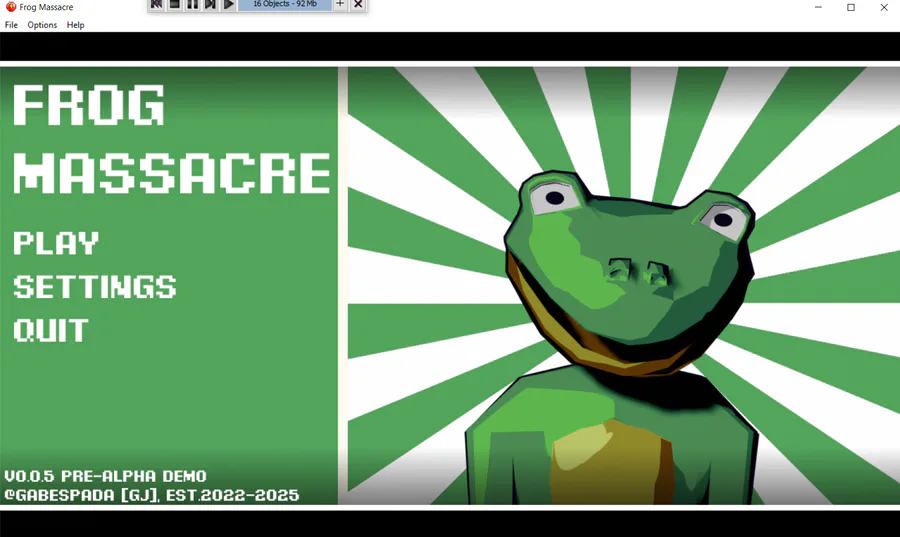Screen dimensions: 900x537
Task: Click the FROG MASSACRE title logo
Action: [x=172, y=139]
